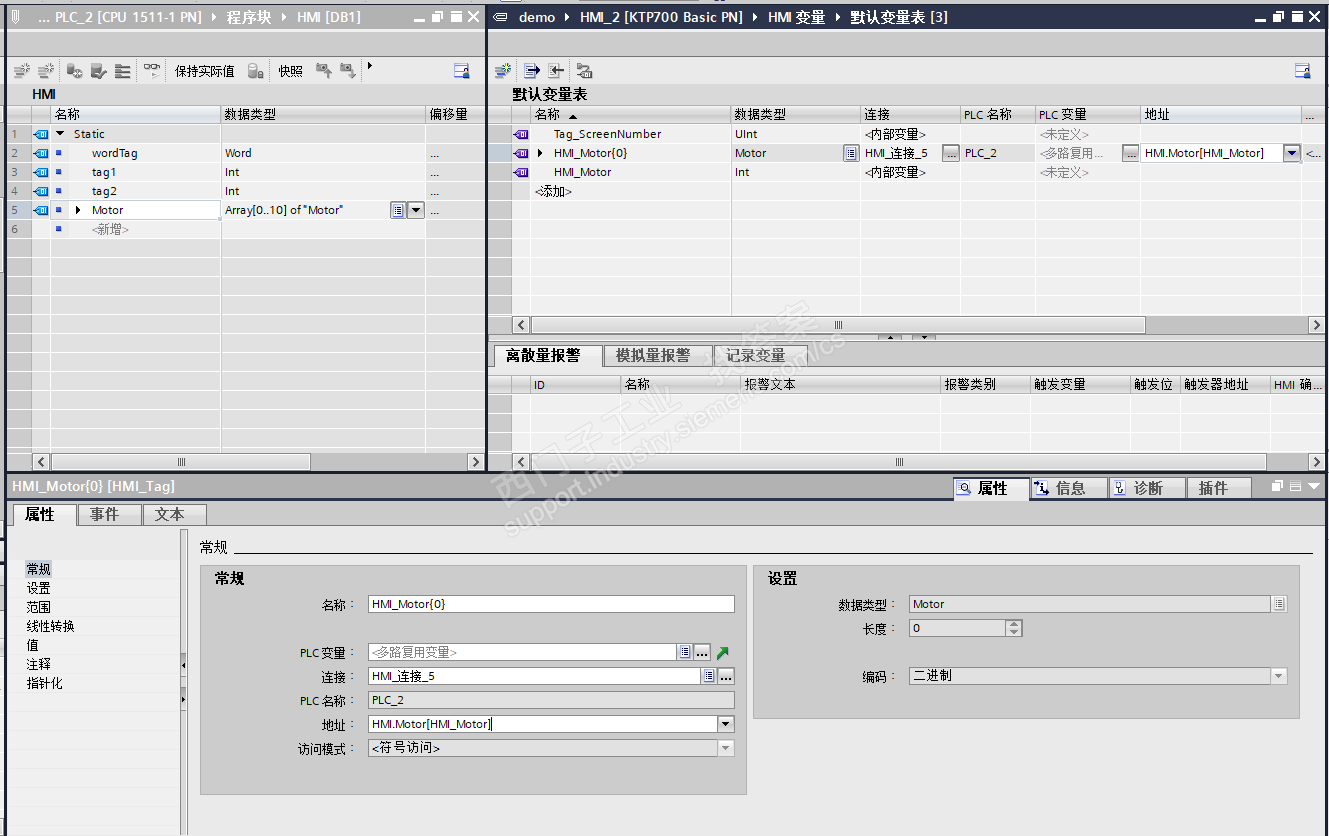Click the ellipsis button beside the 连接 property field

click(727, 676)
